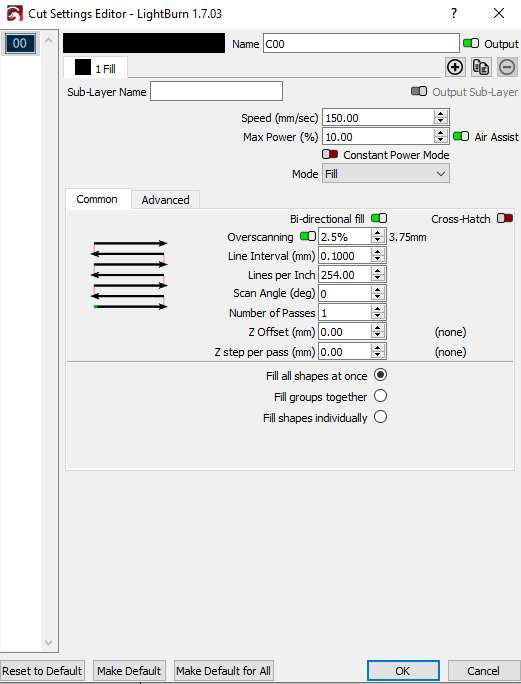Screen dimensions: 521x684
Task: Click the Make Default button
Action: point(129,670)
